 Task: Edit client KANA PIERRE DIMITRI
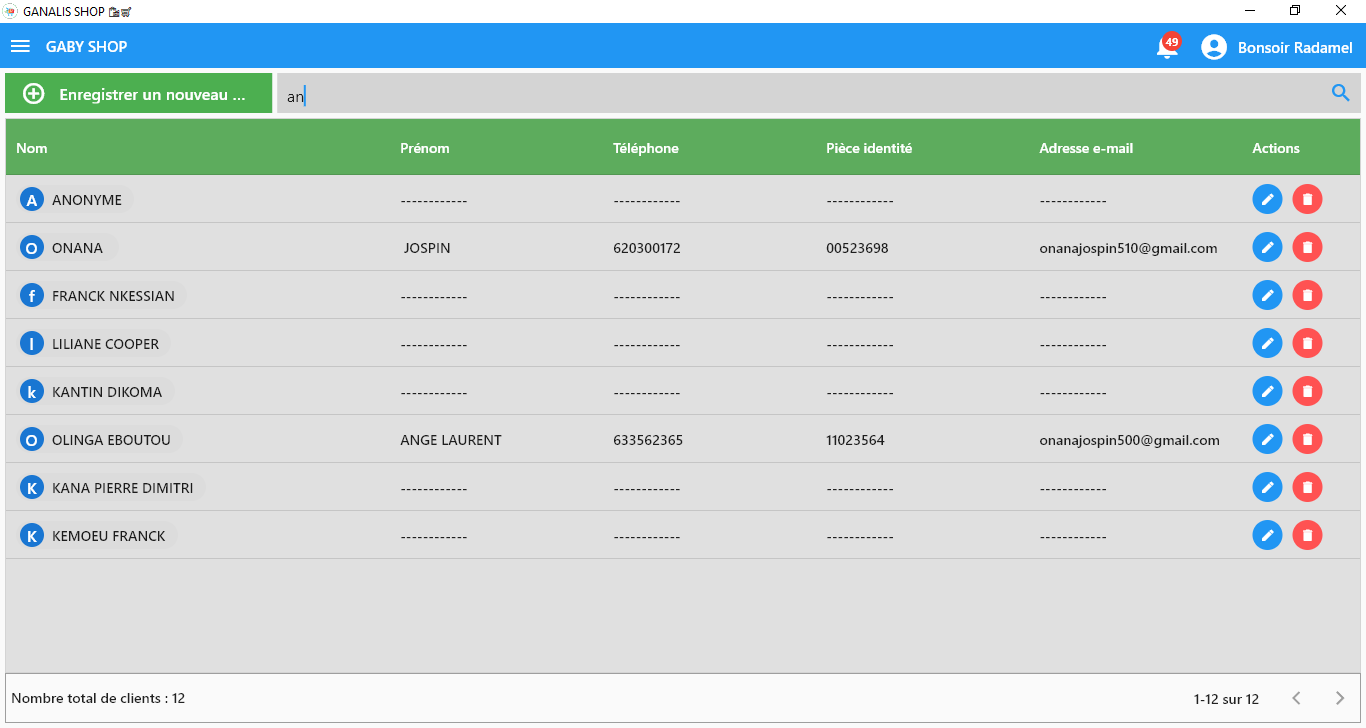(1267, 487)
